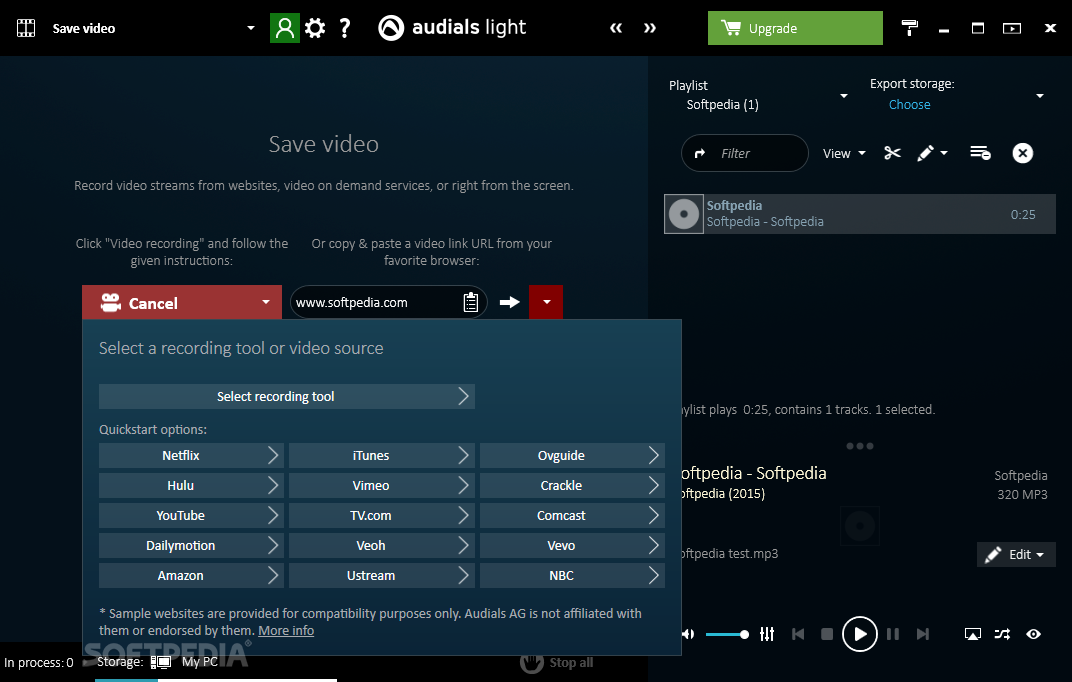Play the selected track
The image size is (1072, 682).
click(x=859, y=634)
